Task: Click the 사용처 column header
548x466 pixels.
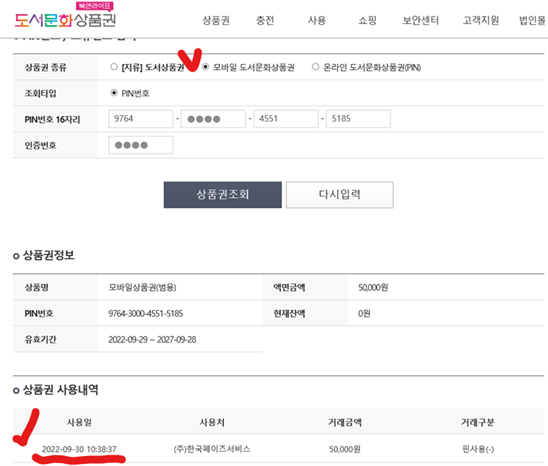Action: pyautogui.click(x=212, y=422)
